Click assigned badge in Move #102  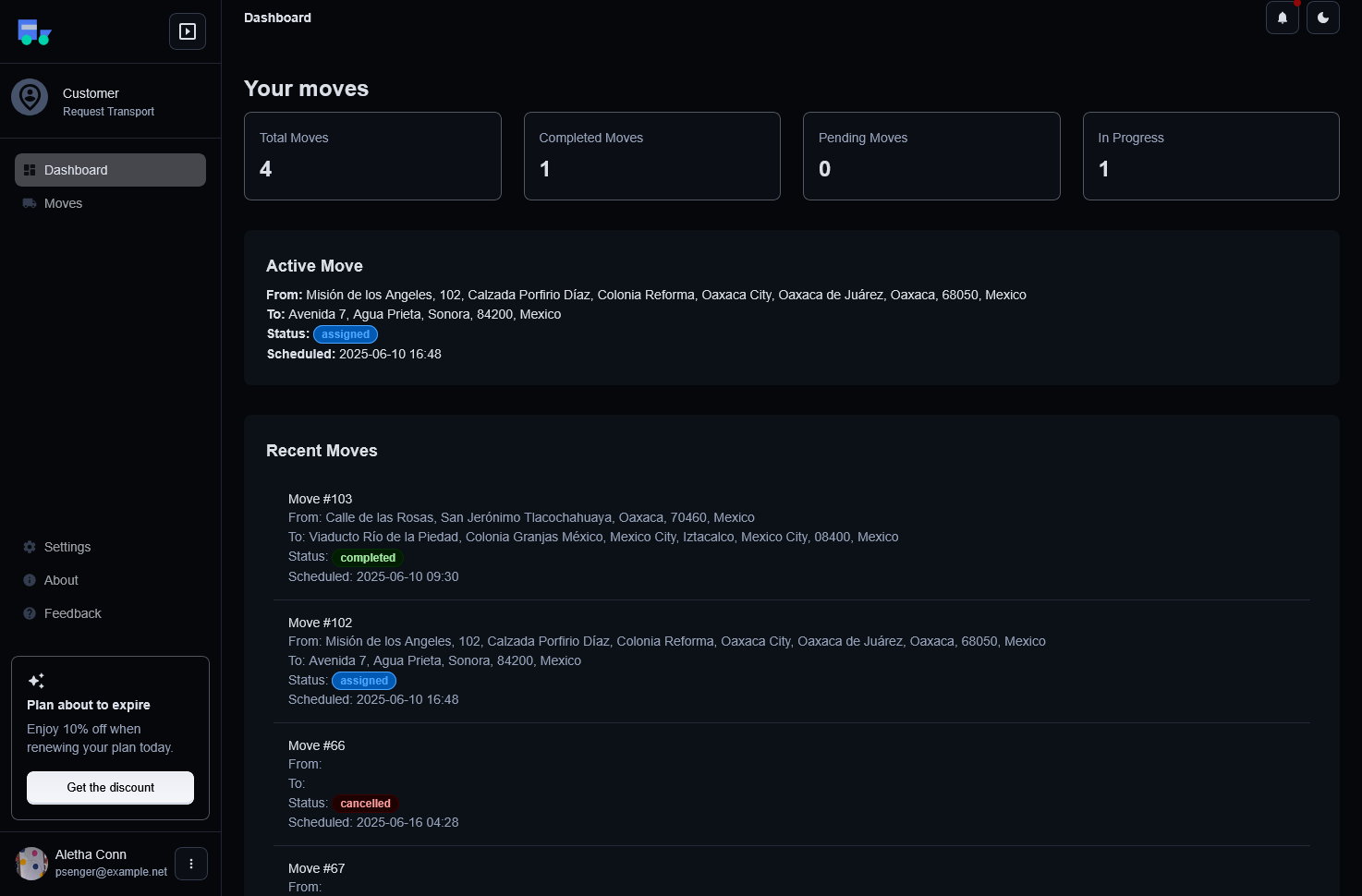[364, 681]
